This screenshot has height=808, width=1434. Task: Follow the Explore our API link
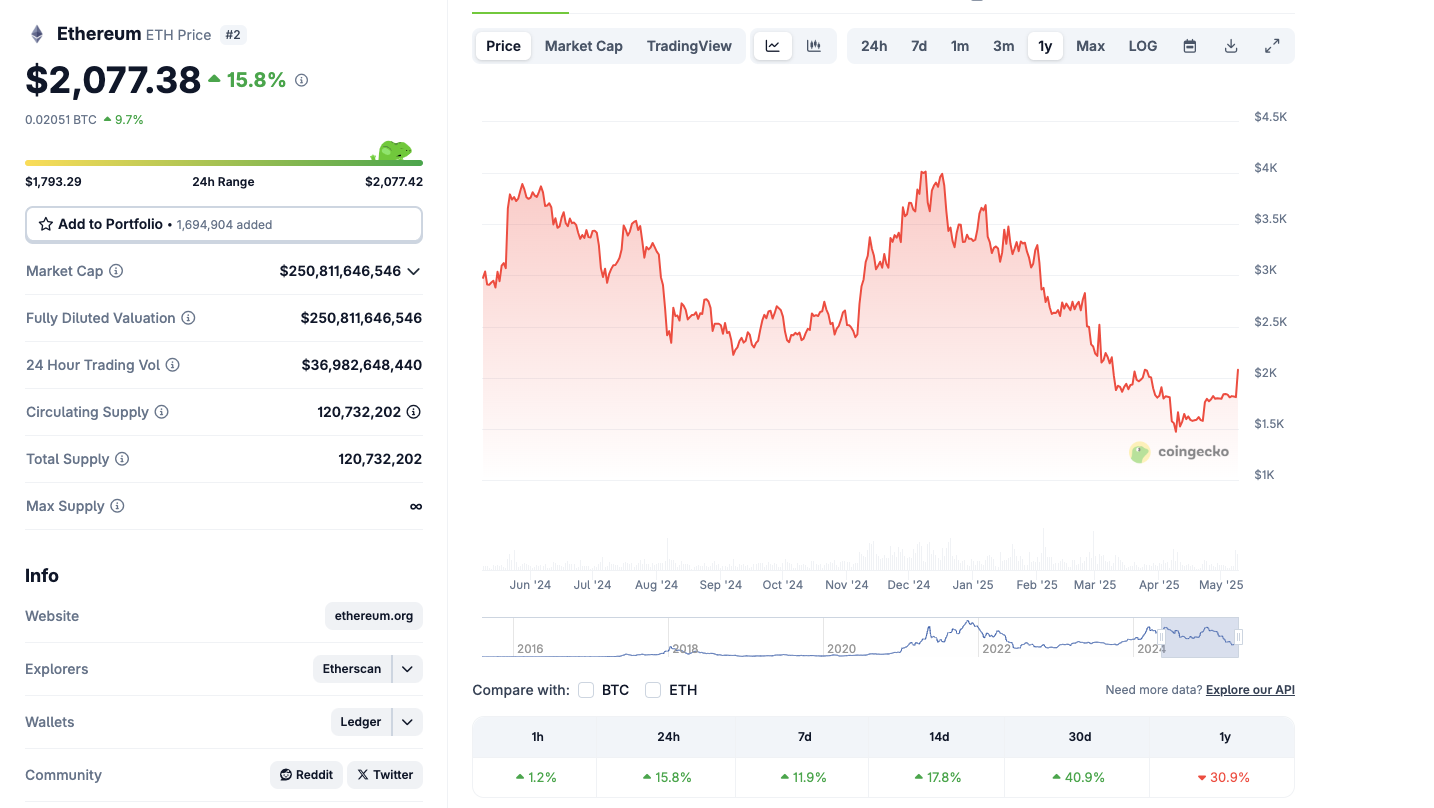coord(1250,690)
